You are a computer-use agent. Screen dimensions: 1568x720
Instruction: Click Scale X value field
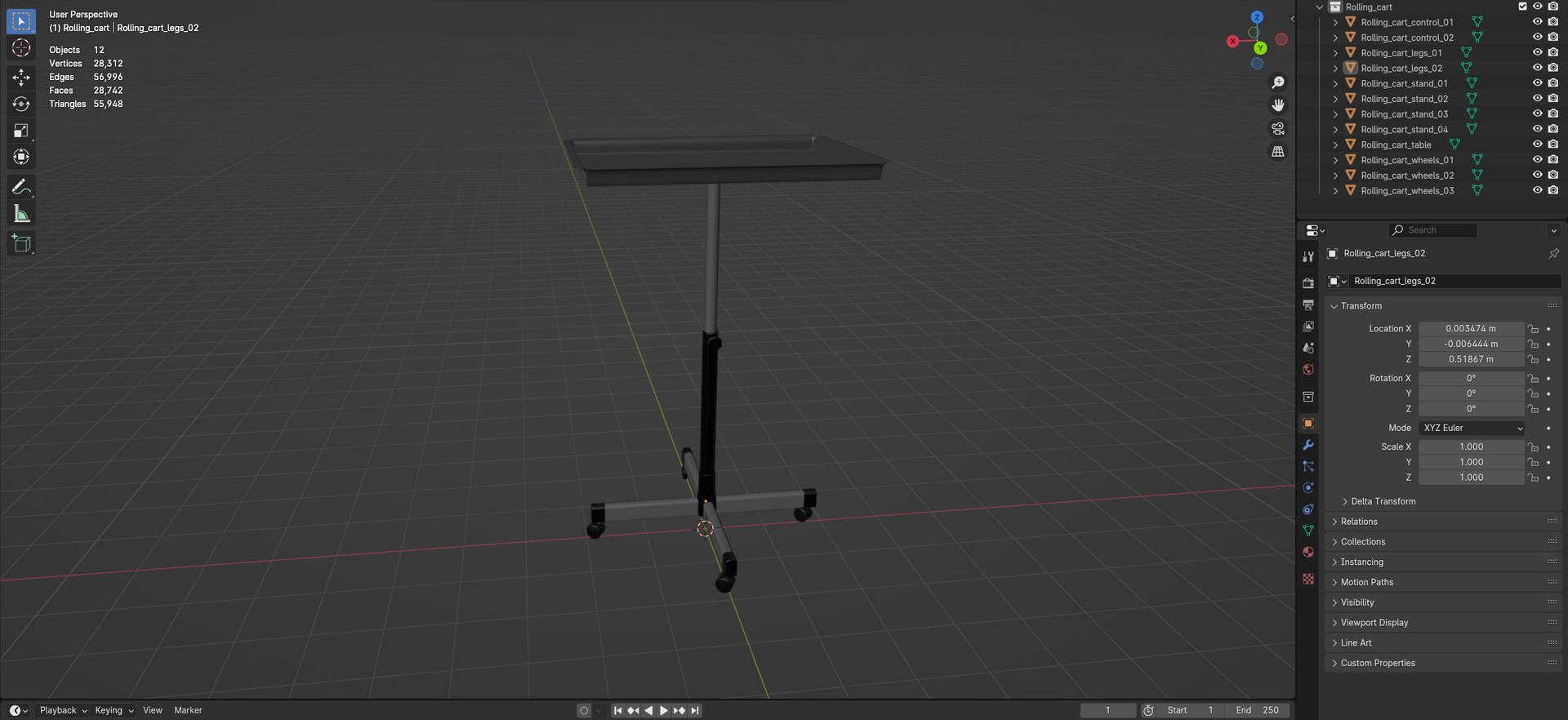click(1471, 447)
